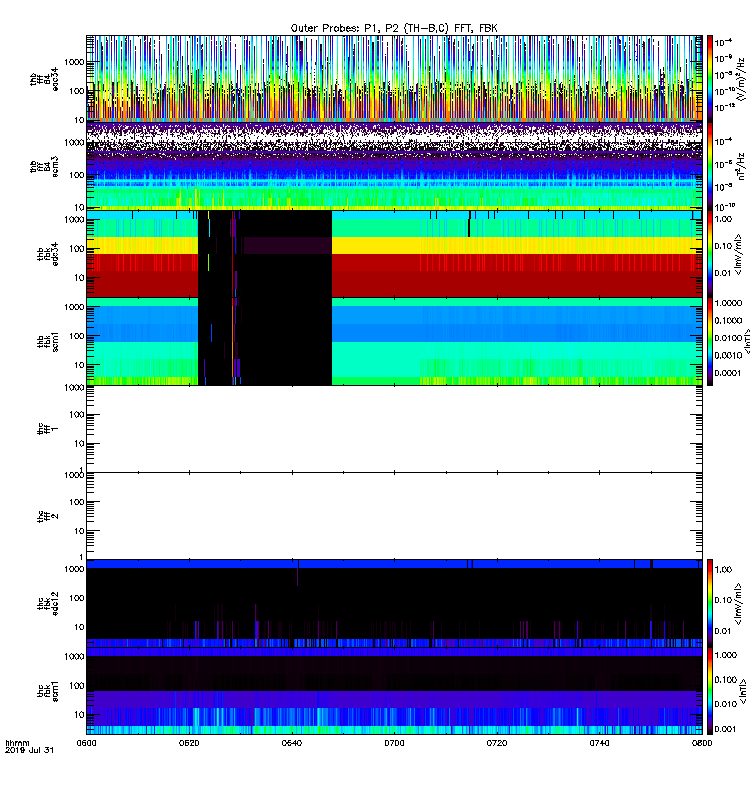Screen dimensions: 750x800
Task: Click the color bar beside thb fbk edc34 panel
Action: click(710, 254)
